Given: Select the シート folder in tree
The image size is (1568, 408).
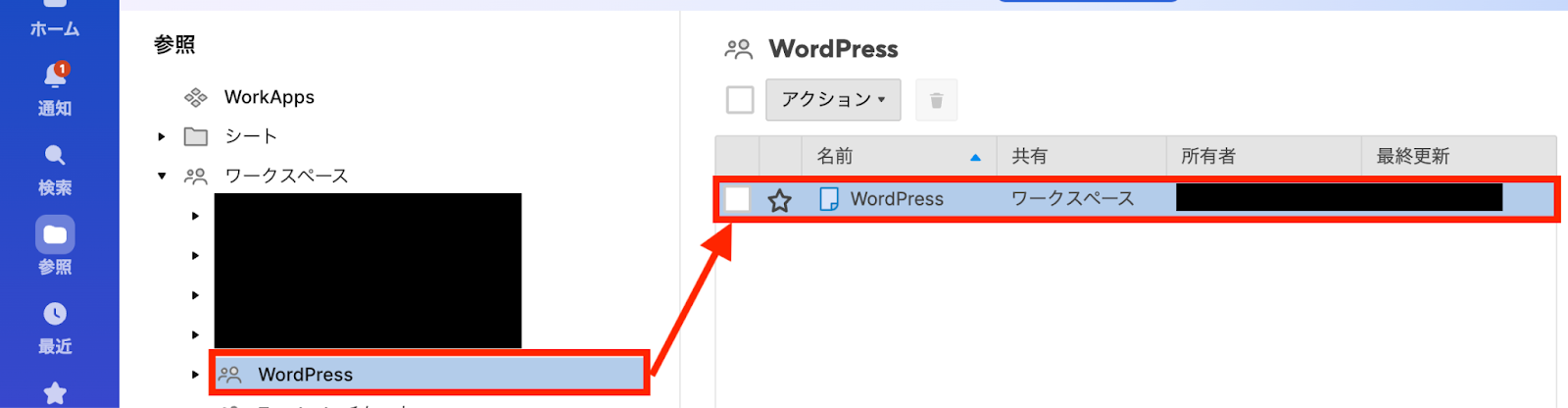Looking at the screenshot, I should click(x=251, y=136).
